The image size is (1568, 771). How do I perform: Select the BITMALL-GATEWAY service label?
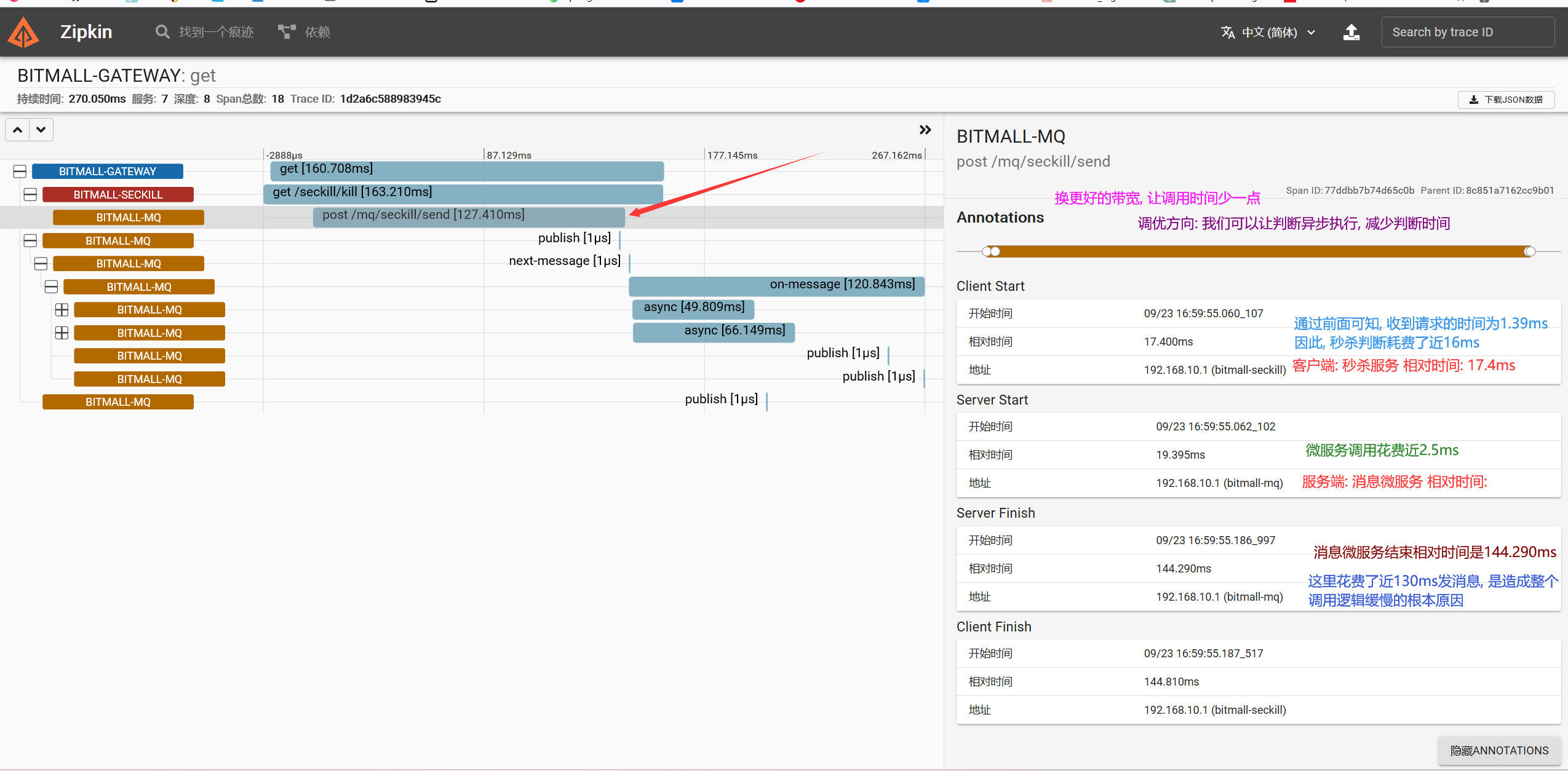pos(108,172)
